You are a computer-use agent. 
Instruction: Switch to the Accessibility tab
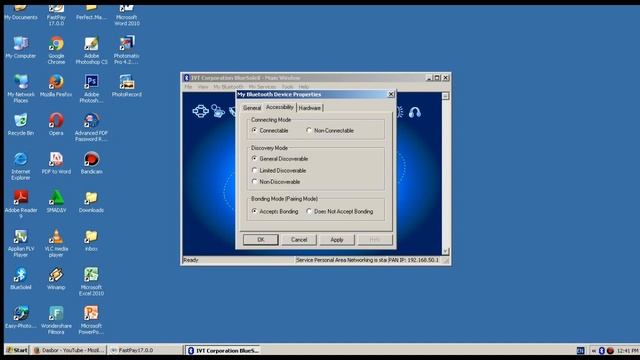coord(280,107)
